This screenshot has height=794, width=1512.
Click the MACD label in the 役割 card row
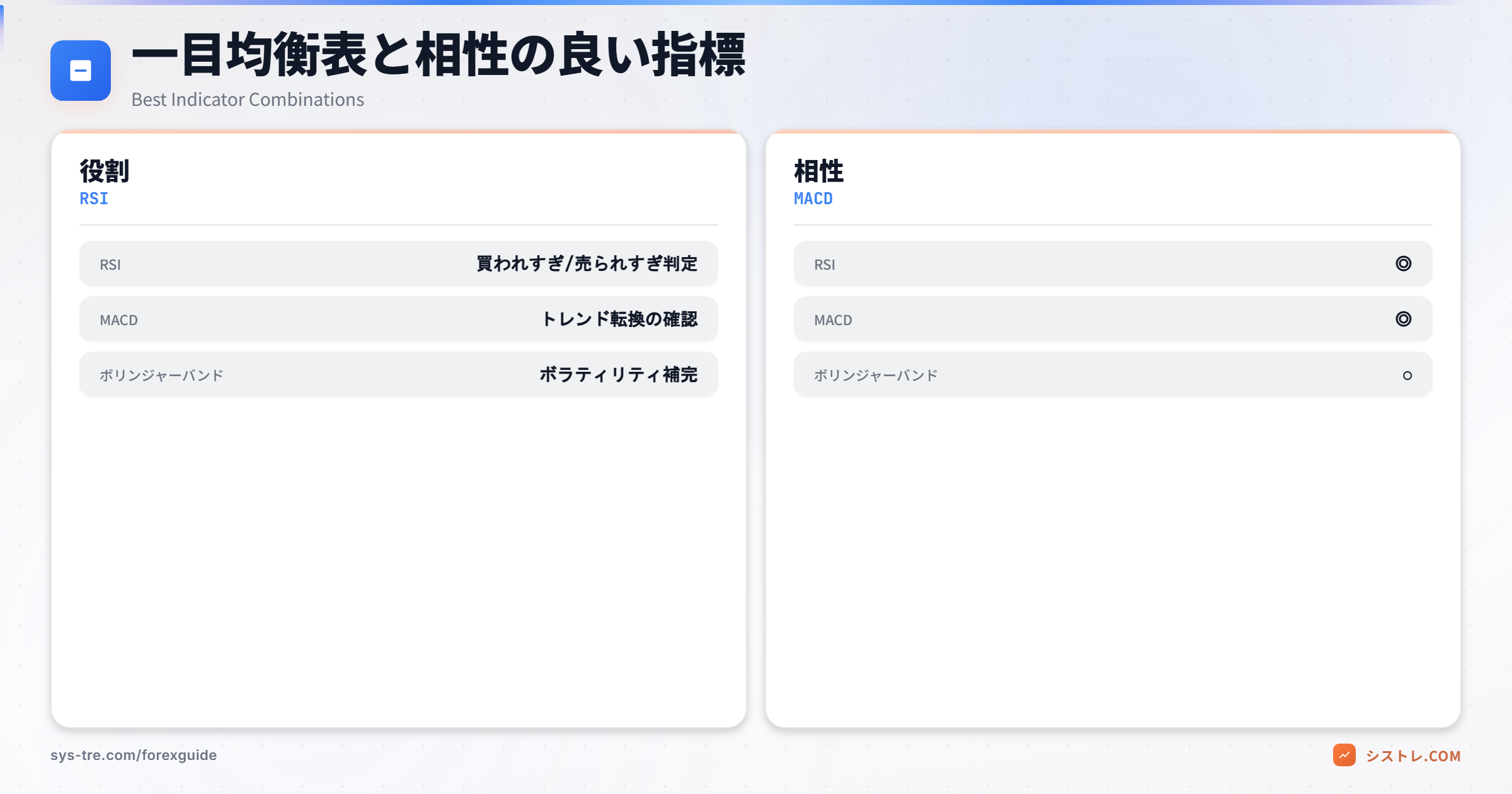click(x=118, y=320)
